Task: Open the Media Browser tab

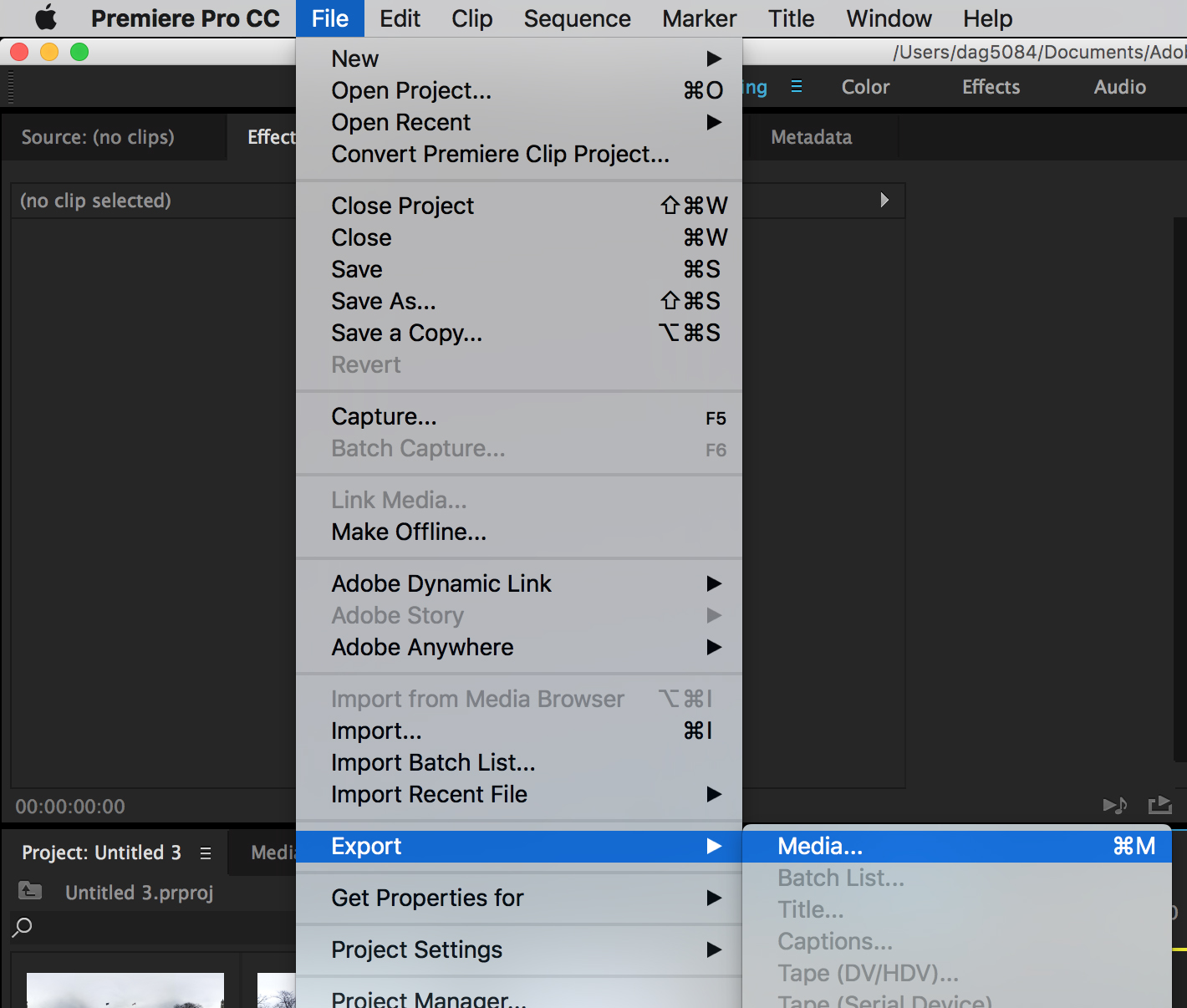Action: pos(273,853)
